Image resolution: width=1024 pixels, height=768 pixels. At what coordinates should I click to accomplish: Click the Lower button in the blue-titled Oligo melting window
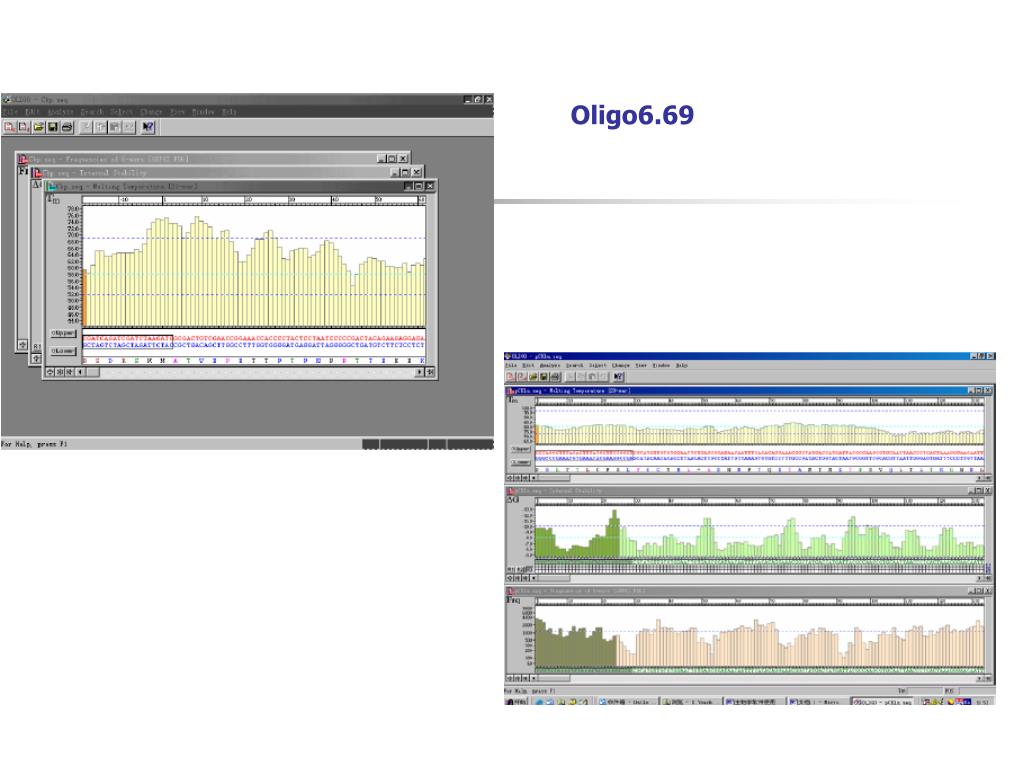[x=520, y=462]
